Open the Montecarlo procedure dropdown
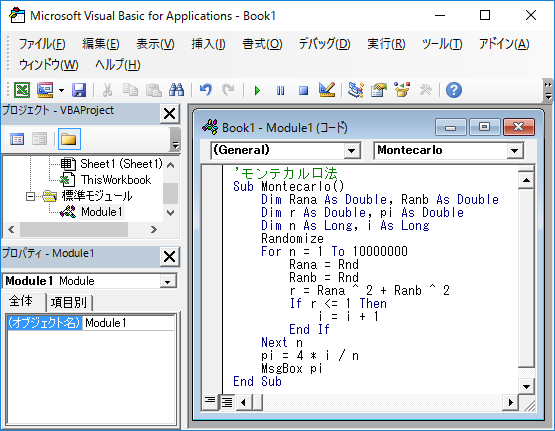 (x=515, y=151)
